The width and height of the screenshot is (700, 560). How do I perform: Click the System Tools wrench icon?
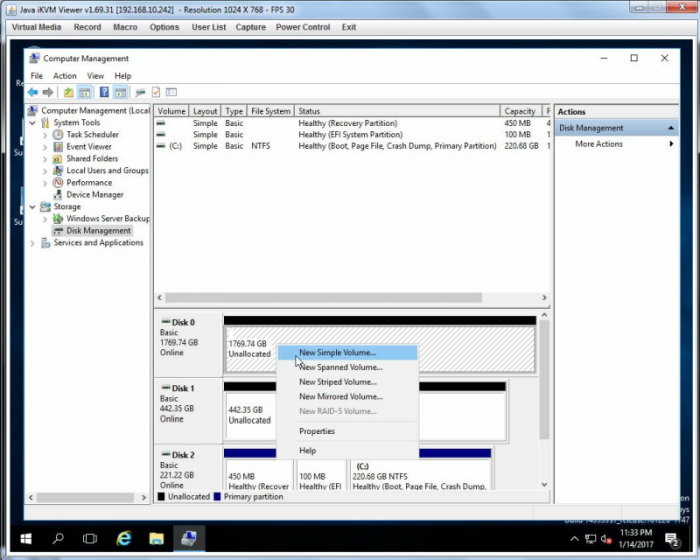[x=45, y=122]
